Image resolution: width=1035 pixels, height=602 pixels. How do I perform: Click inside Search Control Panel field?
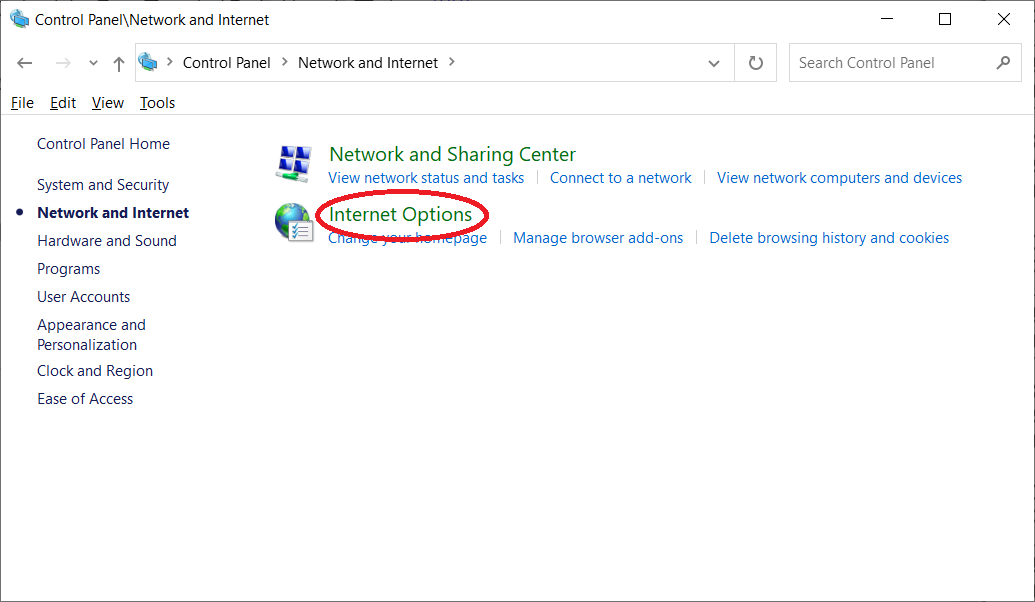click(x=890, y=63)
